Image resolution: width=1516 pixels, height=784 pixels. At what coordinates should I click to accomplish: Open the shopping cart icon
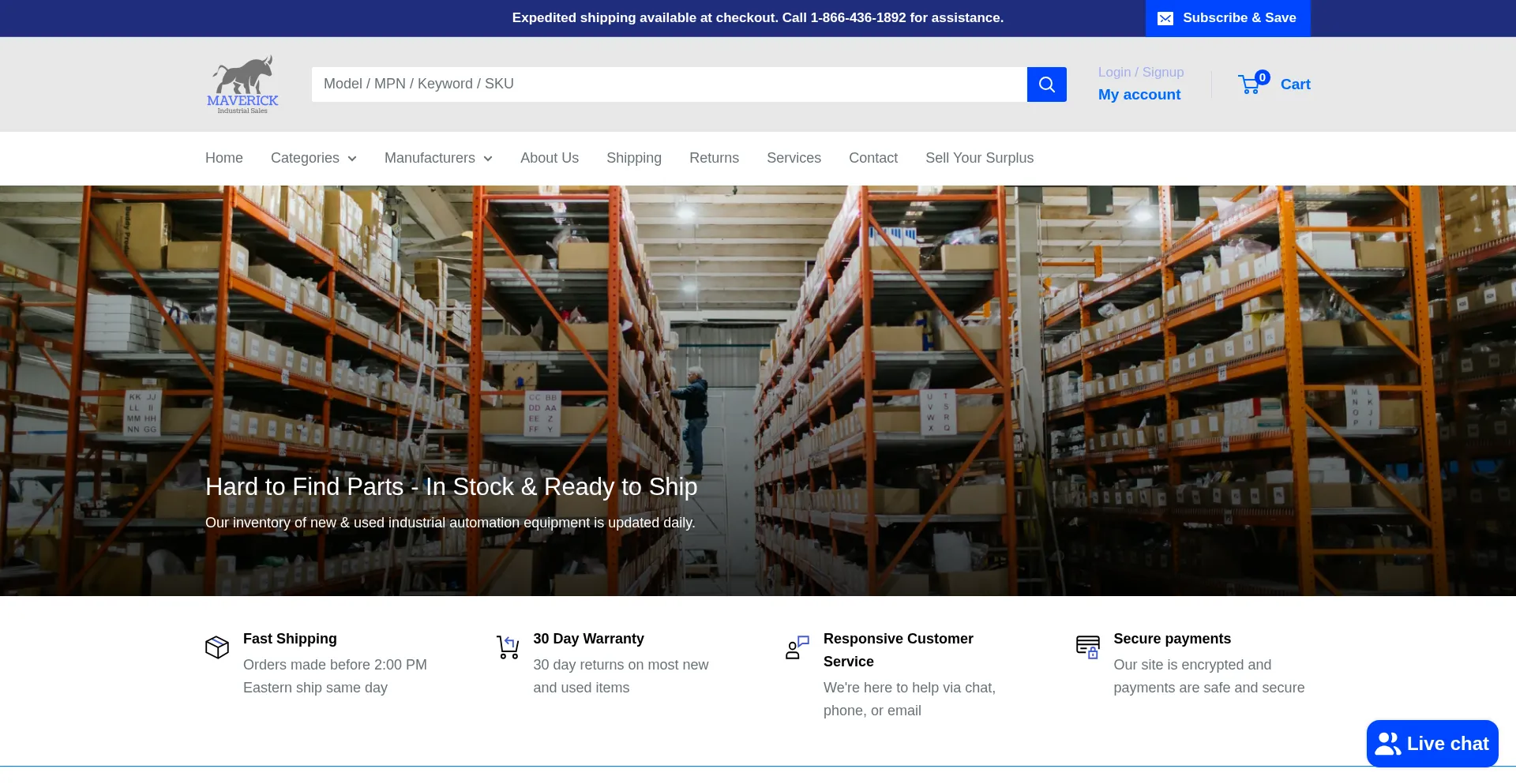1250,84
